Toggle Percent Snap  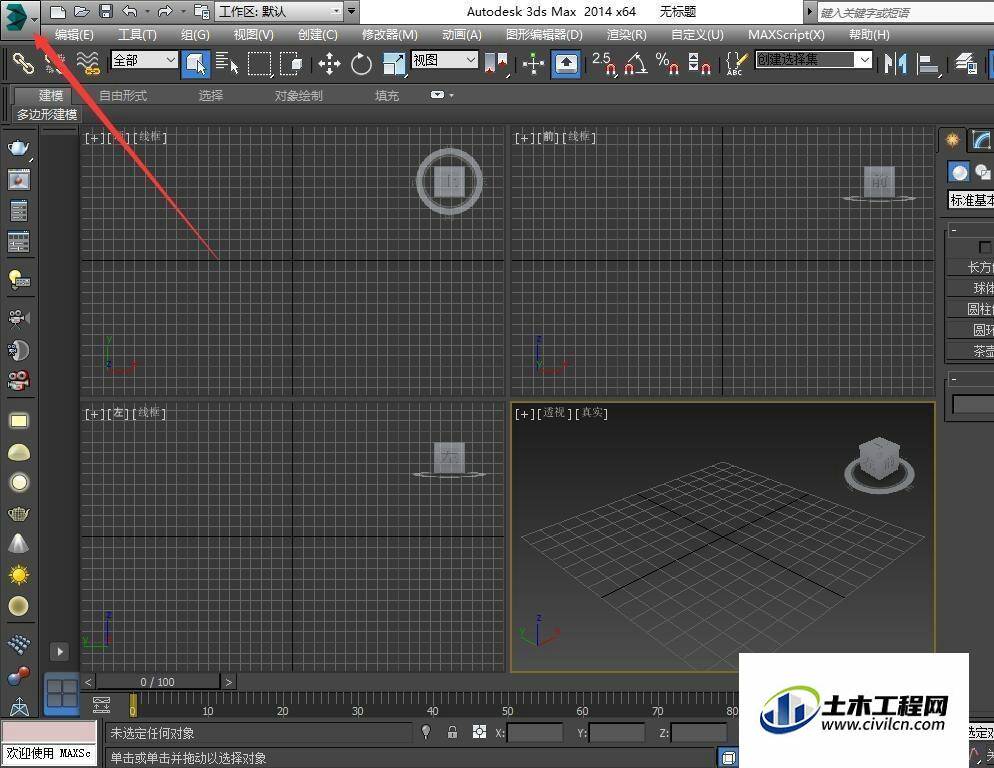[x=667, y=63]
